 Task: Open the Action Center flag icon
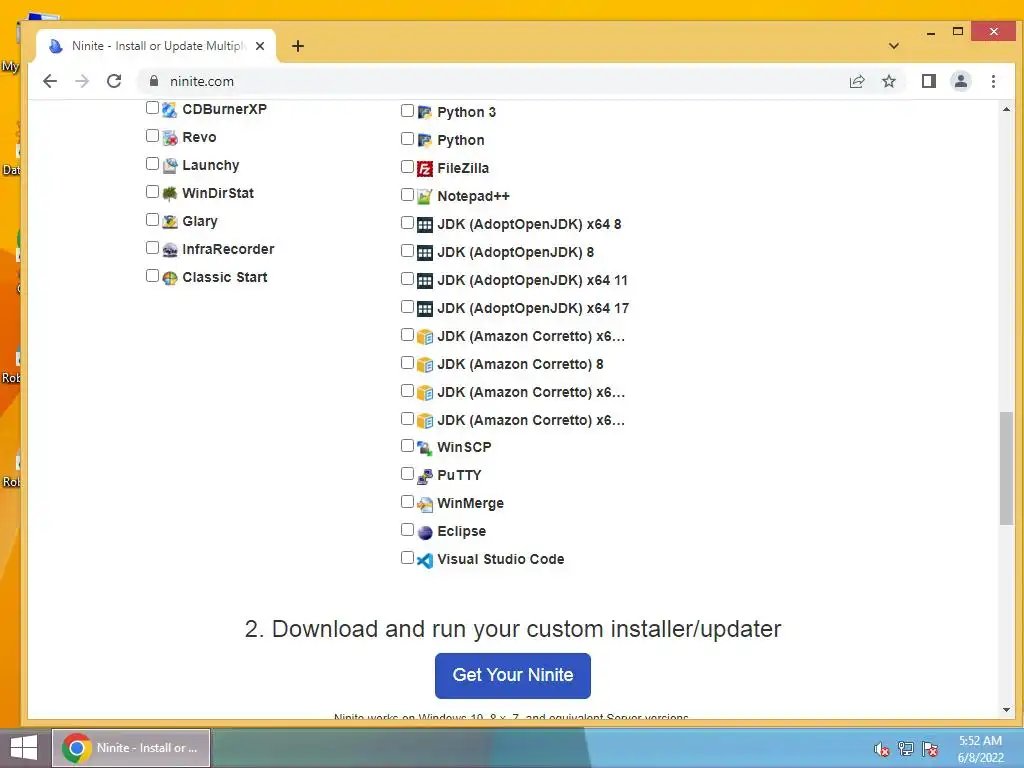(x=930, y=749)
